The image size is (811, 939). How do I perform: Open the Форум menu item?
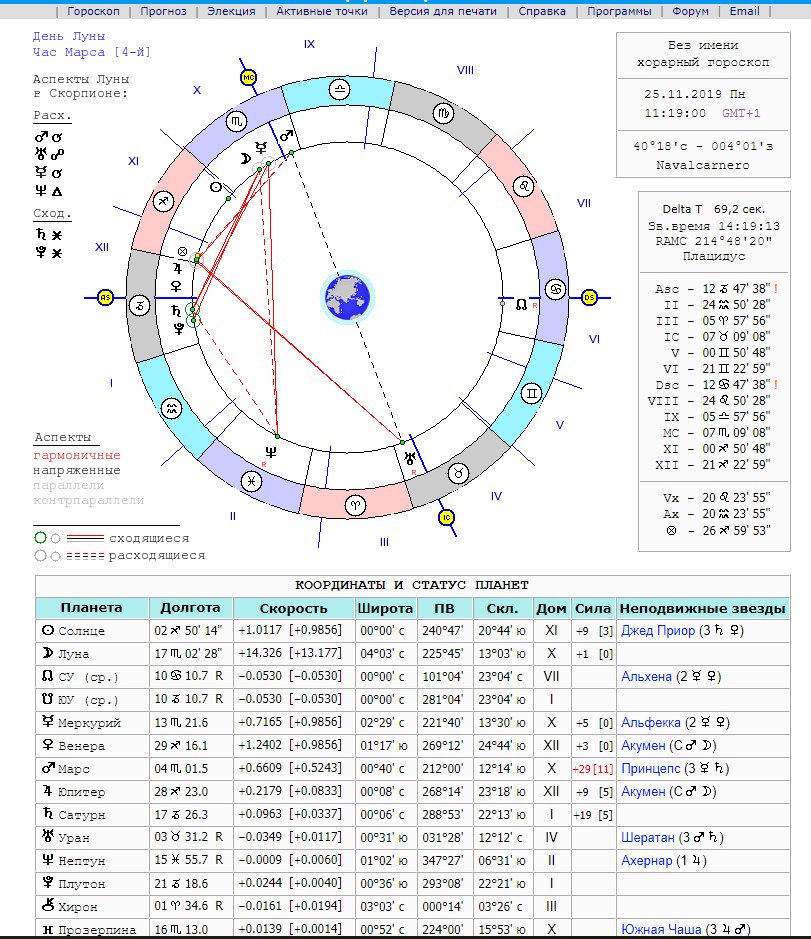click(x=690, y=11)
